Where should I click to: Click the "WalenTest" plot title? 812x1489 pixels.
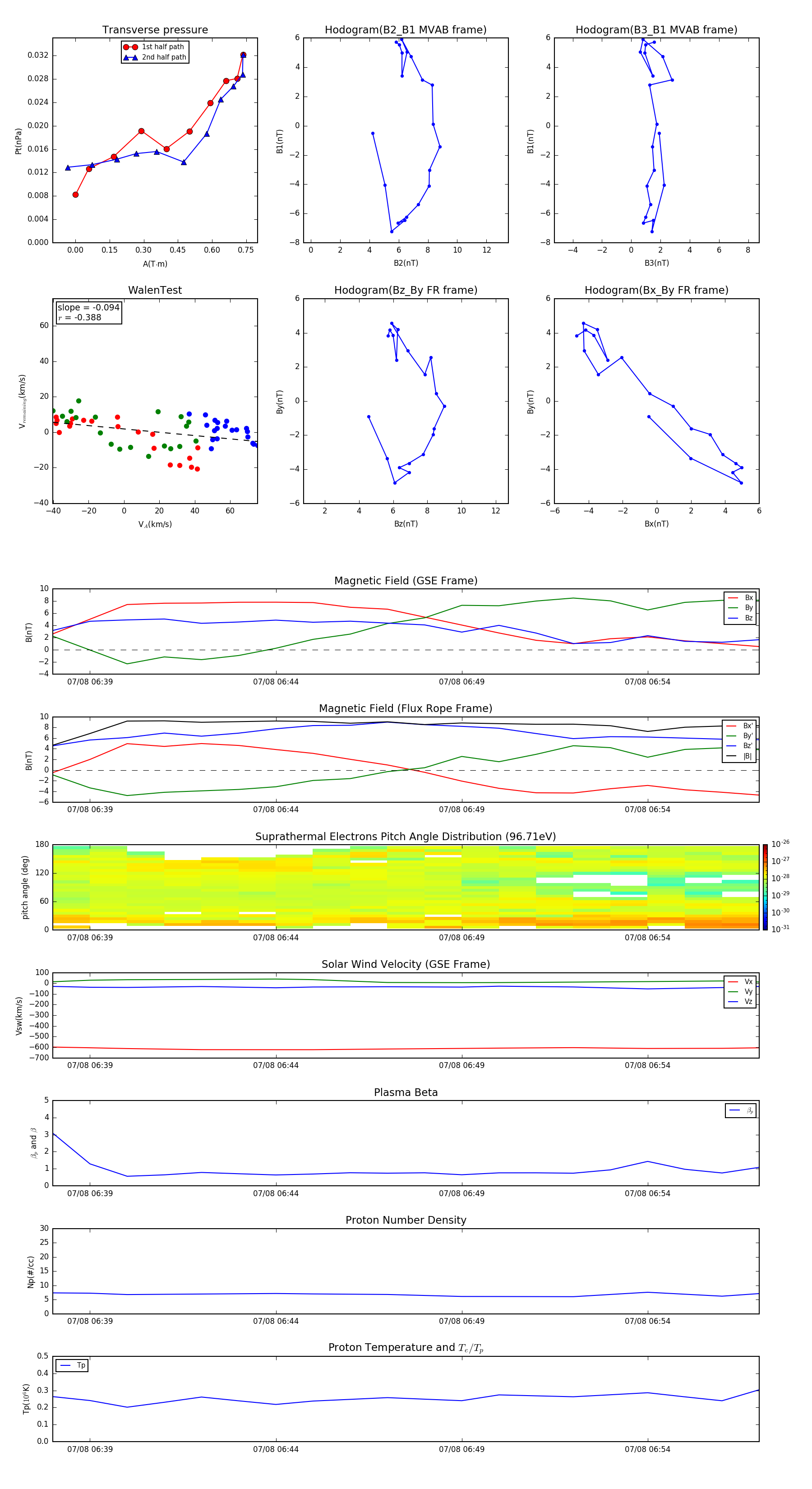[155, 290]
